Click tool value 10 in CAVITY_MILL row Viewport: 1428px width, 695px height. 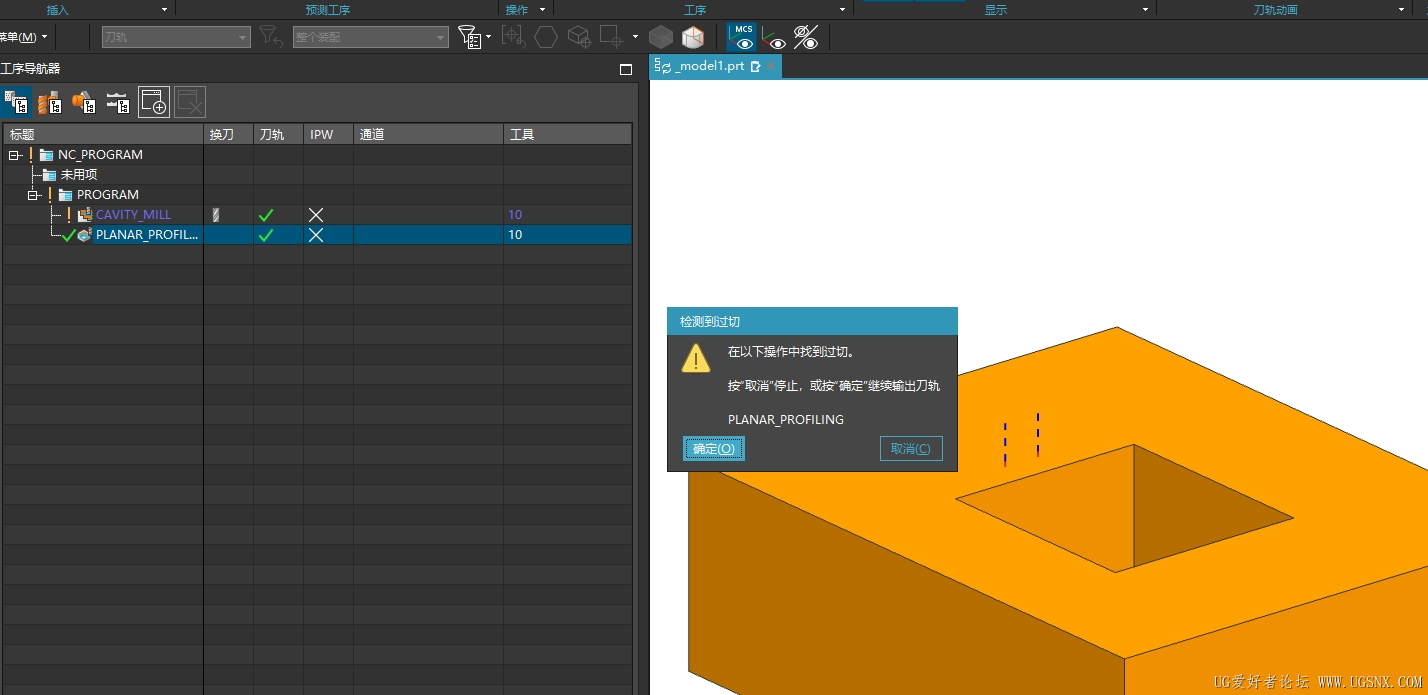point(515,214)
